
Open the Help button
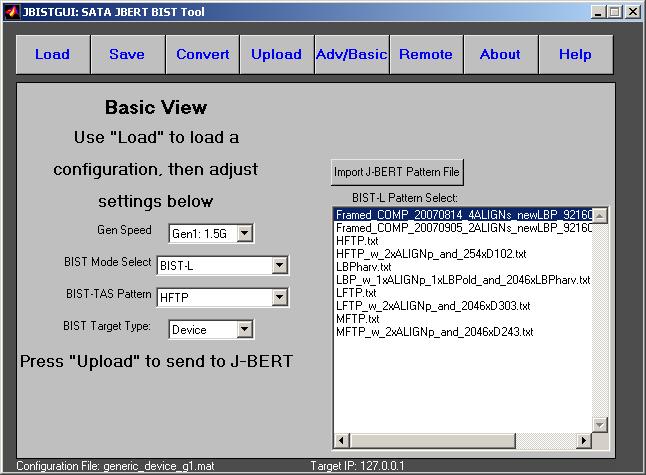pyautogui.click(x=576, y=54)
